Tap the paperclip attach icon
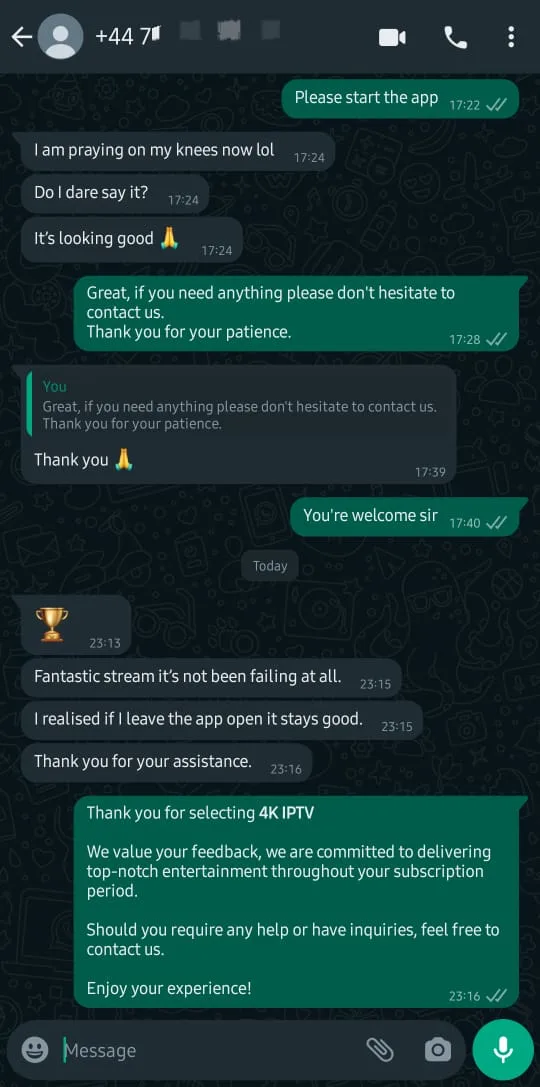This screenshot has width=540, height=1087. (x=380, y=1050)
